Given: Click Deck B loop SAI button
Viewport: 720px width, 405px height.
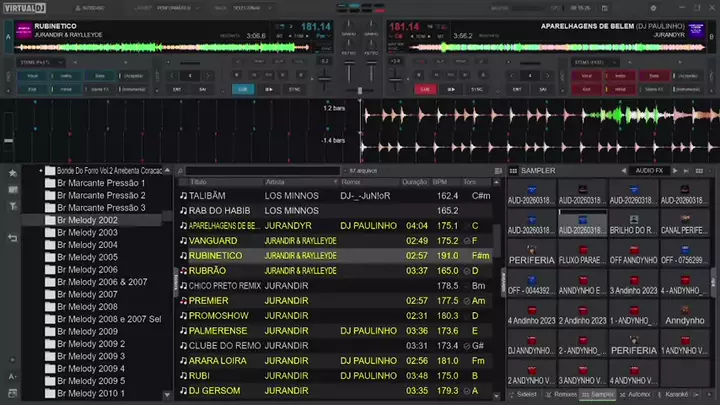Looking at the screenshot, I should [543, 89].
